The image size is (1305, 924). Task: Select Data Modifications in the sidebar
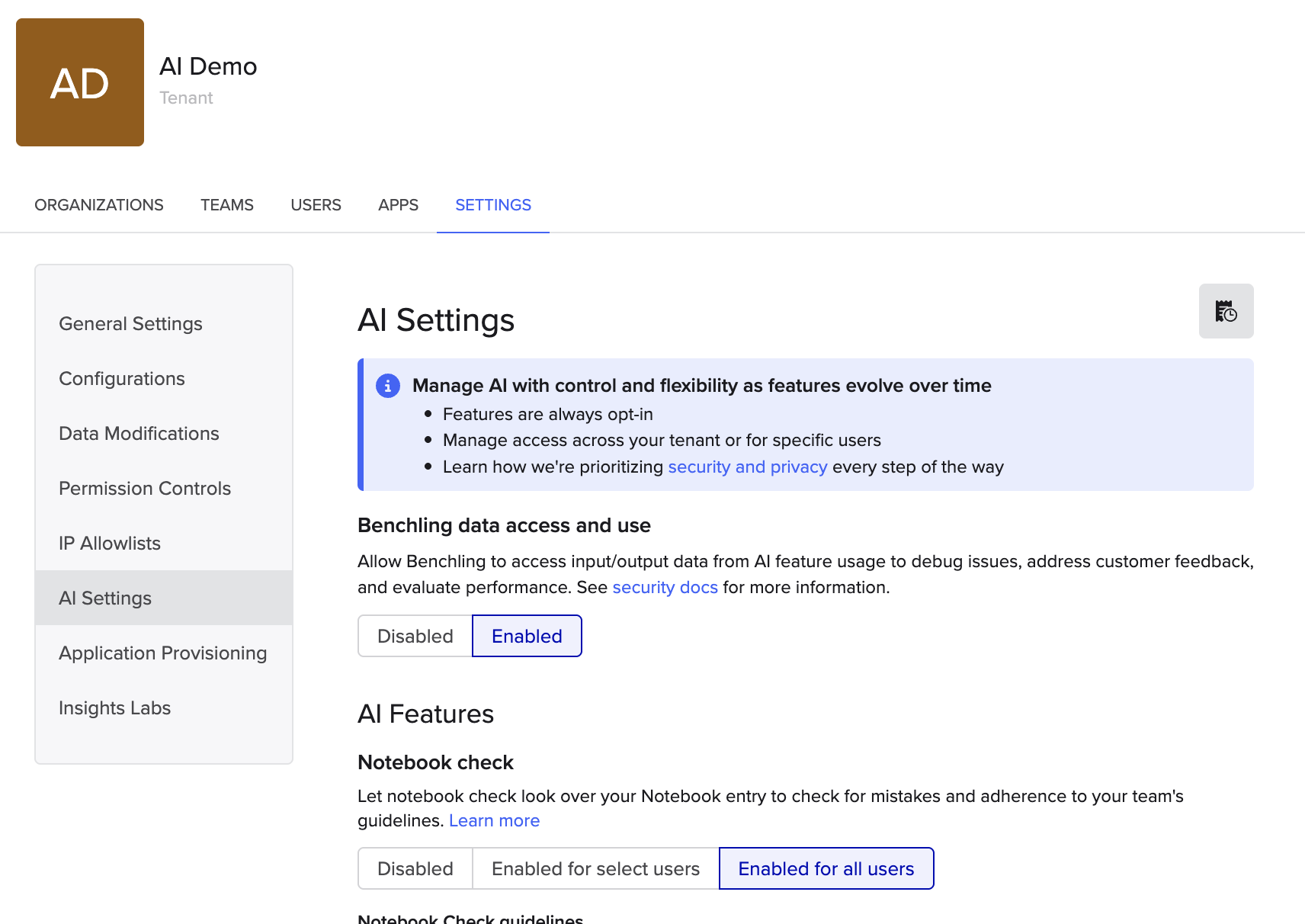139,433
